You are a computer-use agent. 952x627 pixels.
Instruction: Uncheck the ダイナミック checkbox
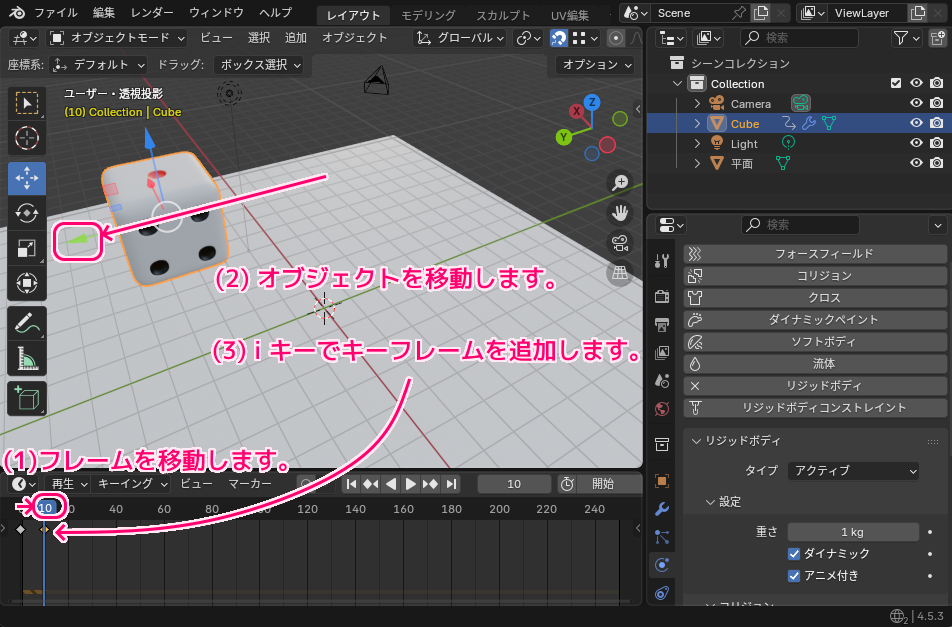click(794, 553)
